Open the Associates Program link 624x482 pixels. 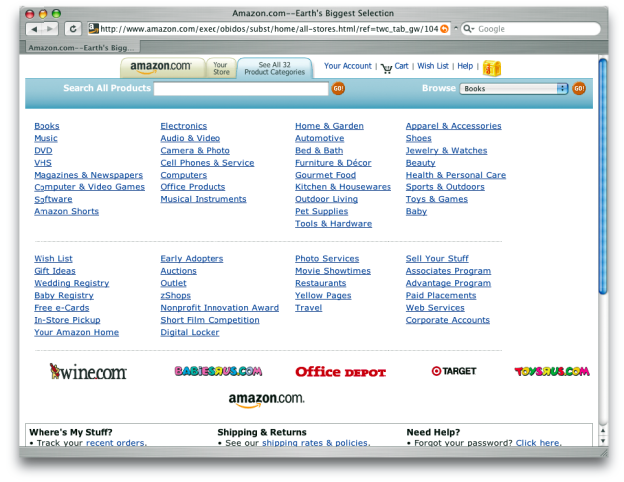click(x=448, y=271)
